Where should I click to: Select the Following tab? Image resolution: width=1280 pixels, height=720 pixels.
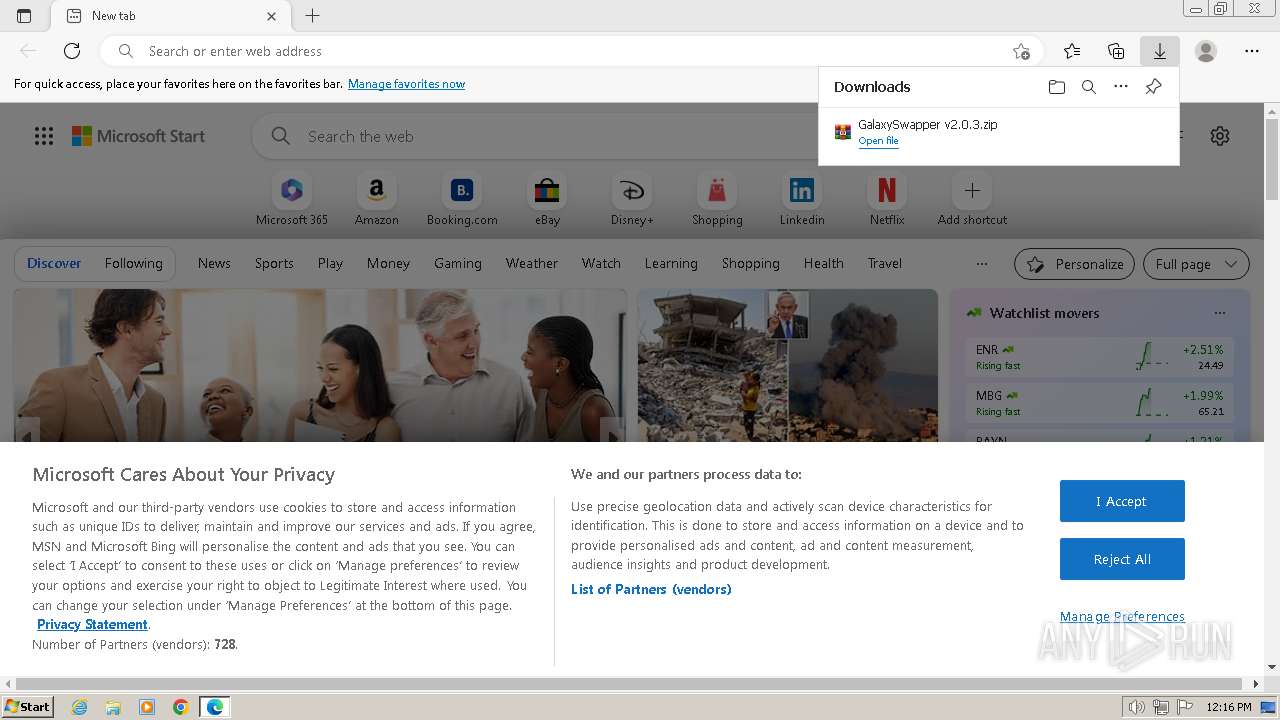click(x=133, y=264)
